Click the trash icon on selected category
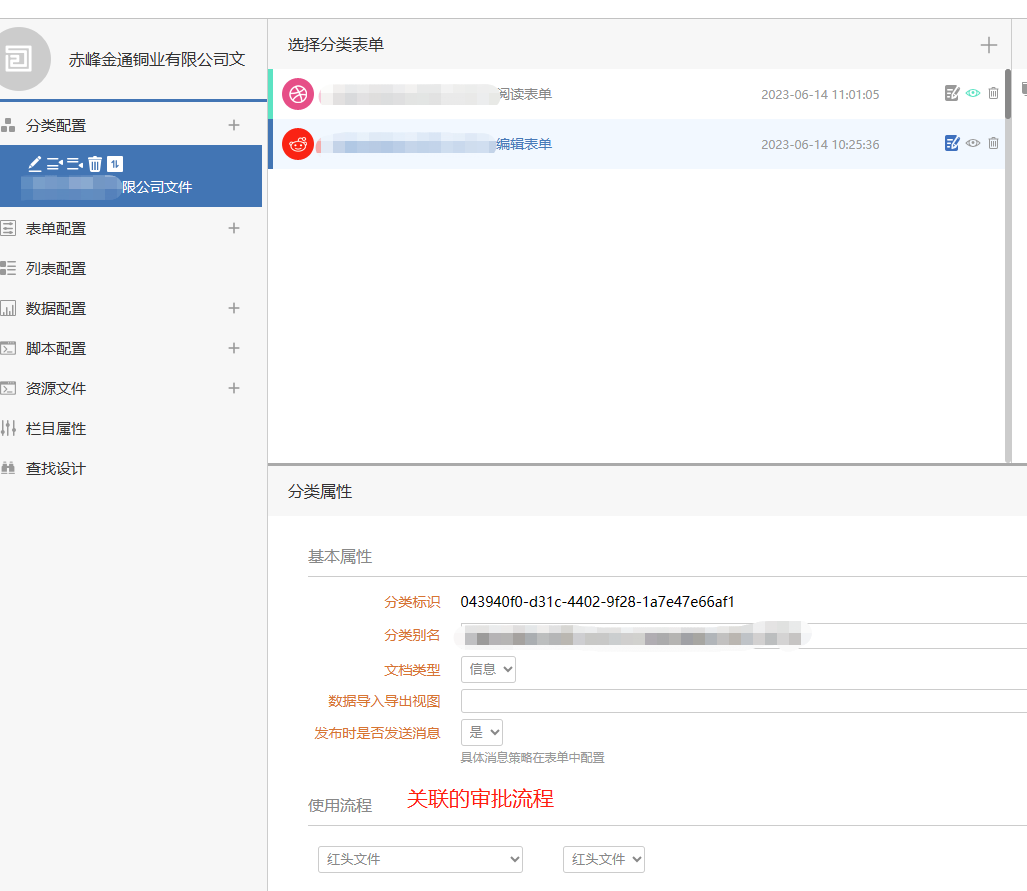 [x=95, y=164]
